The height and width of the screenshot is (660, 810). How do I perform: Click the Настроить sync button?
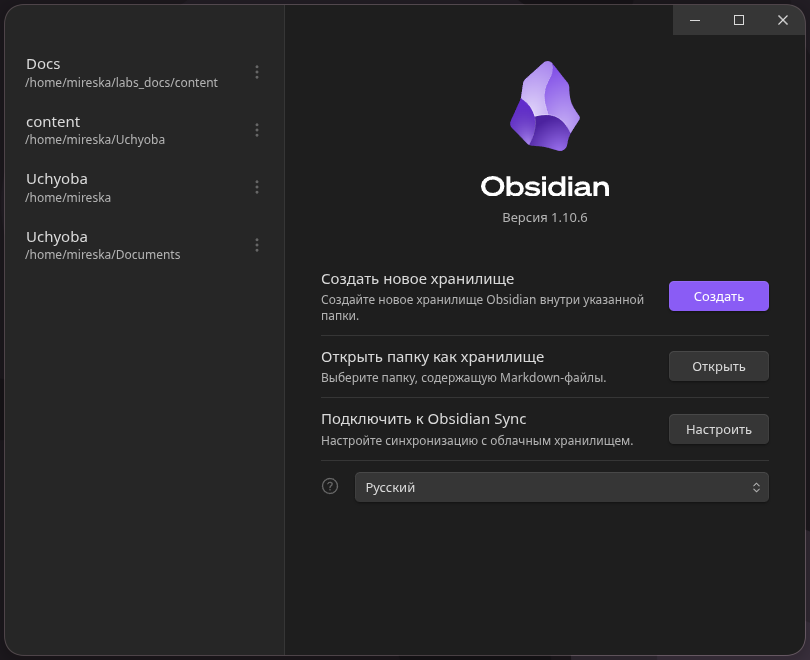click(719, 429)
